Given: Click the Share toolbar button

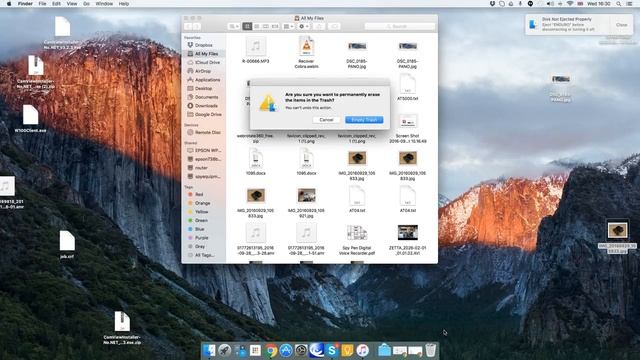Looking at the screenshot, I should [319, 27].
